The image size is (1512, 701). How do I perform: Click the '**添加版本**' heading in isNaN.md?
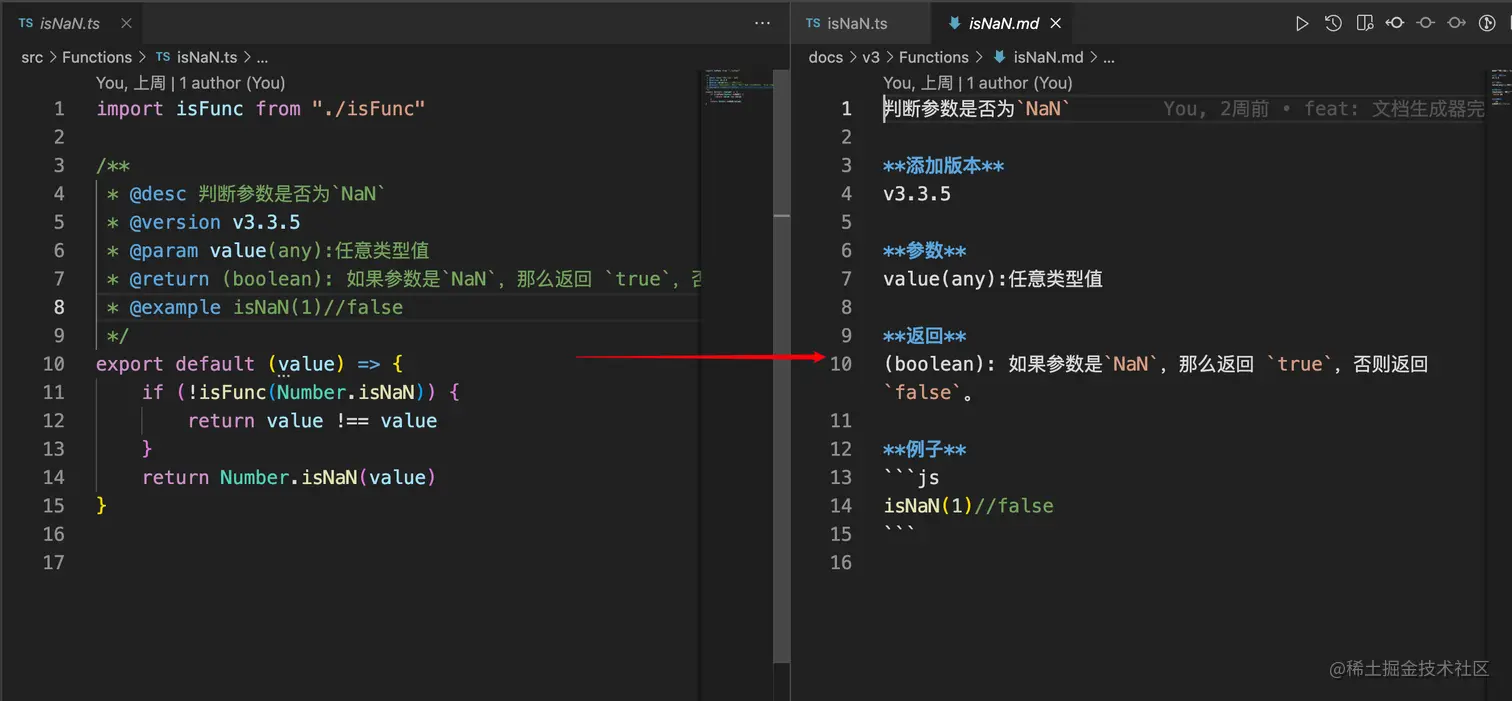pos(944,166)
